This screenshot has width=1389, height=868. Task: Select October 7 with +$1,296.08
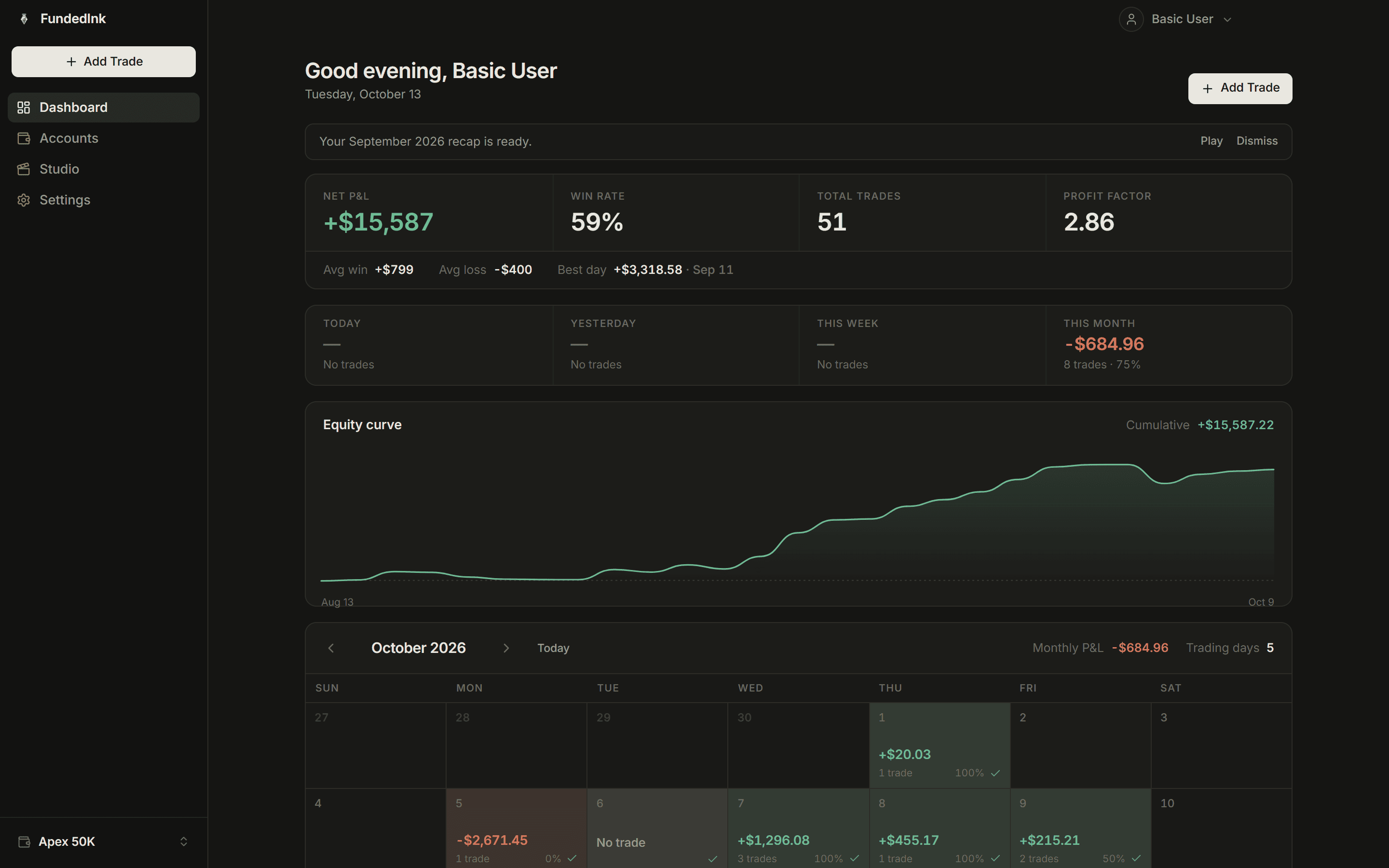798,828
